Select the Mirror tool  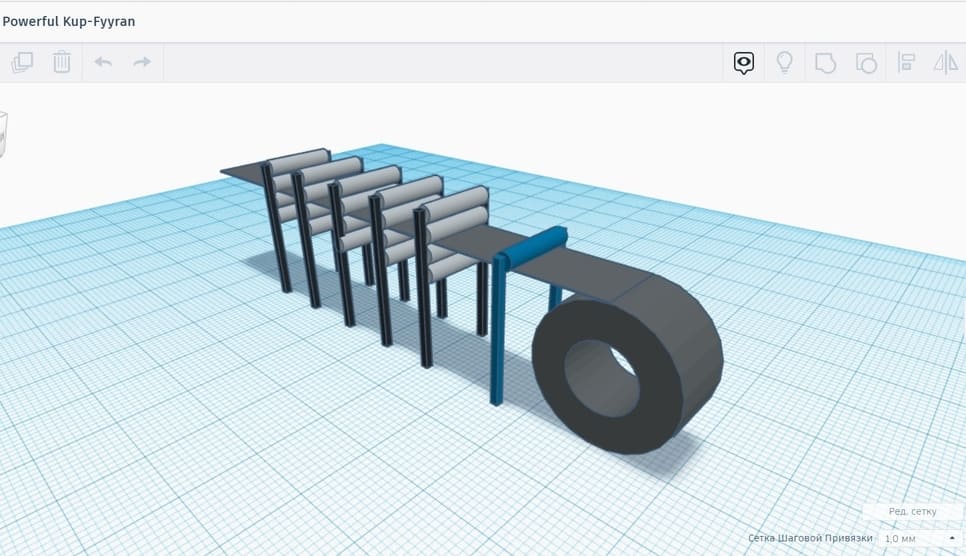click(945, 63)
